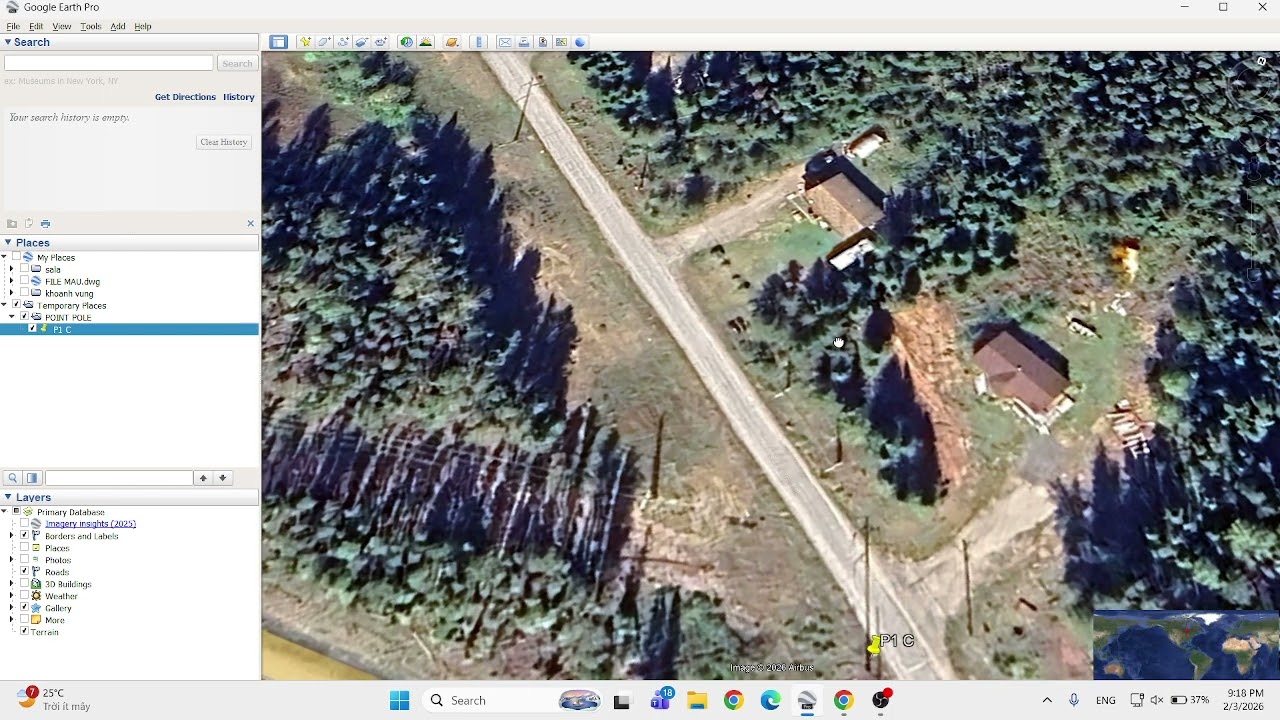This screenshot has height=720, width=1280.
Task: Click the Clear History button
Action: (x=224, y=142)
